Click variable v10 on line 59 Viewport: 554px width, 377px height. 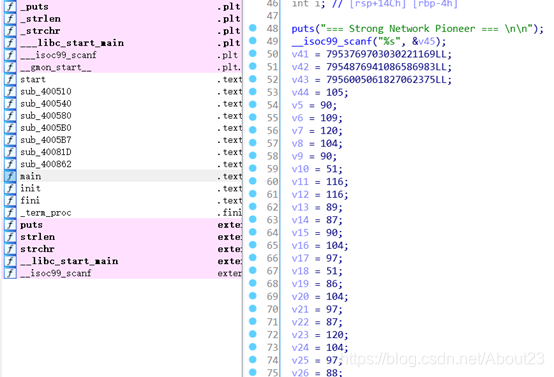coord(300,169)
